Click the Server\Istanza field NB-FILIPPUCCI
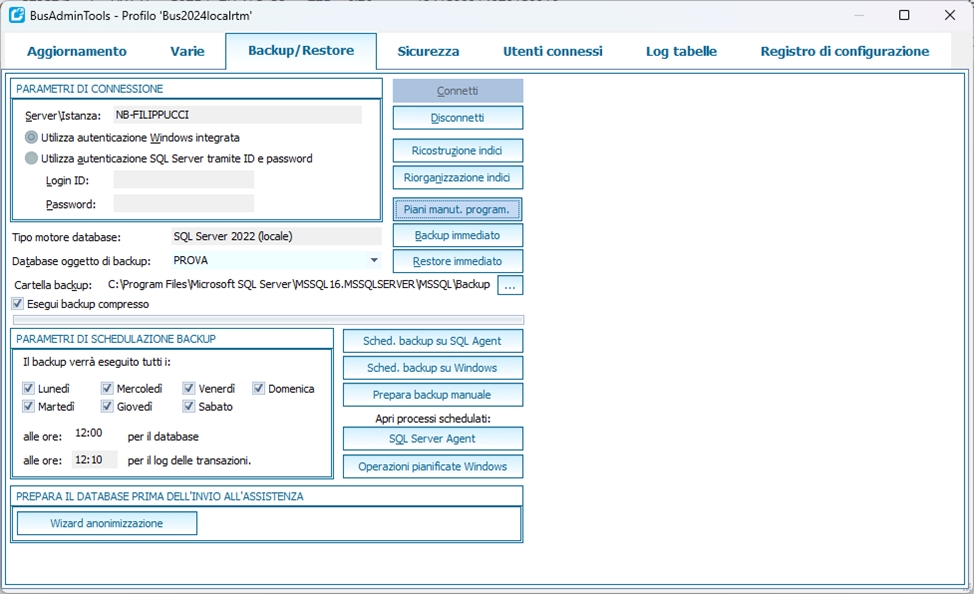 tap(237, 115)
